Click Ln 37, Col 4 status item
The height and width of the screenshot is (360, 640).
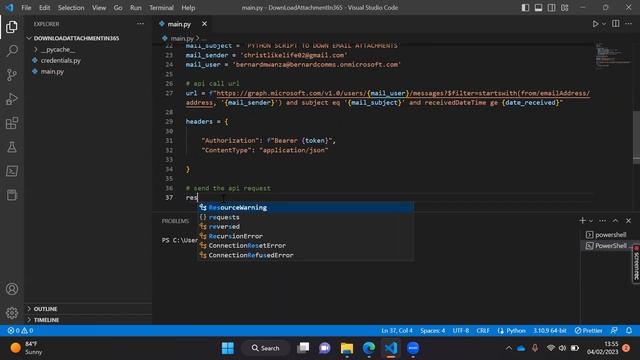(x=397, y=331)
